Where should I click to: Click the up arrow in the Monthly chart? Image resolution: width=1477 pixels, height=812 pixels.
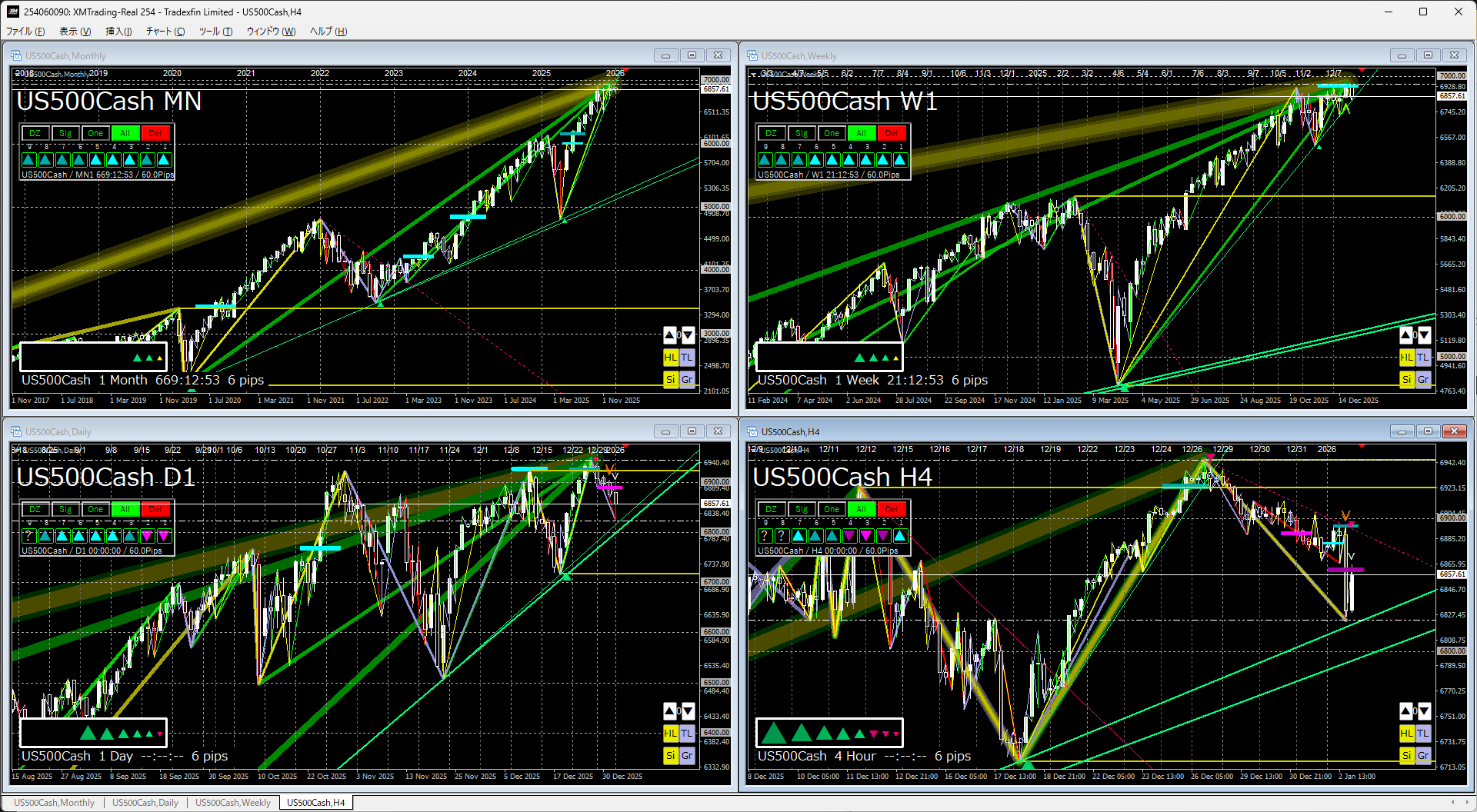[x=669, y=335]
